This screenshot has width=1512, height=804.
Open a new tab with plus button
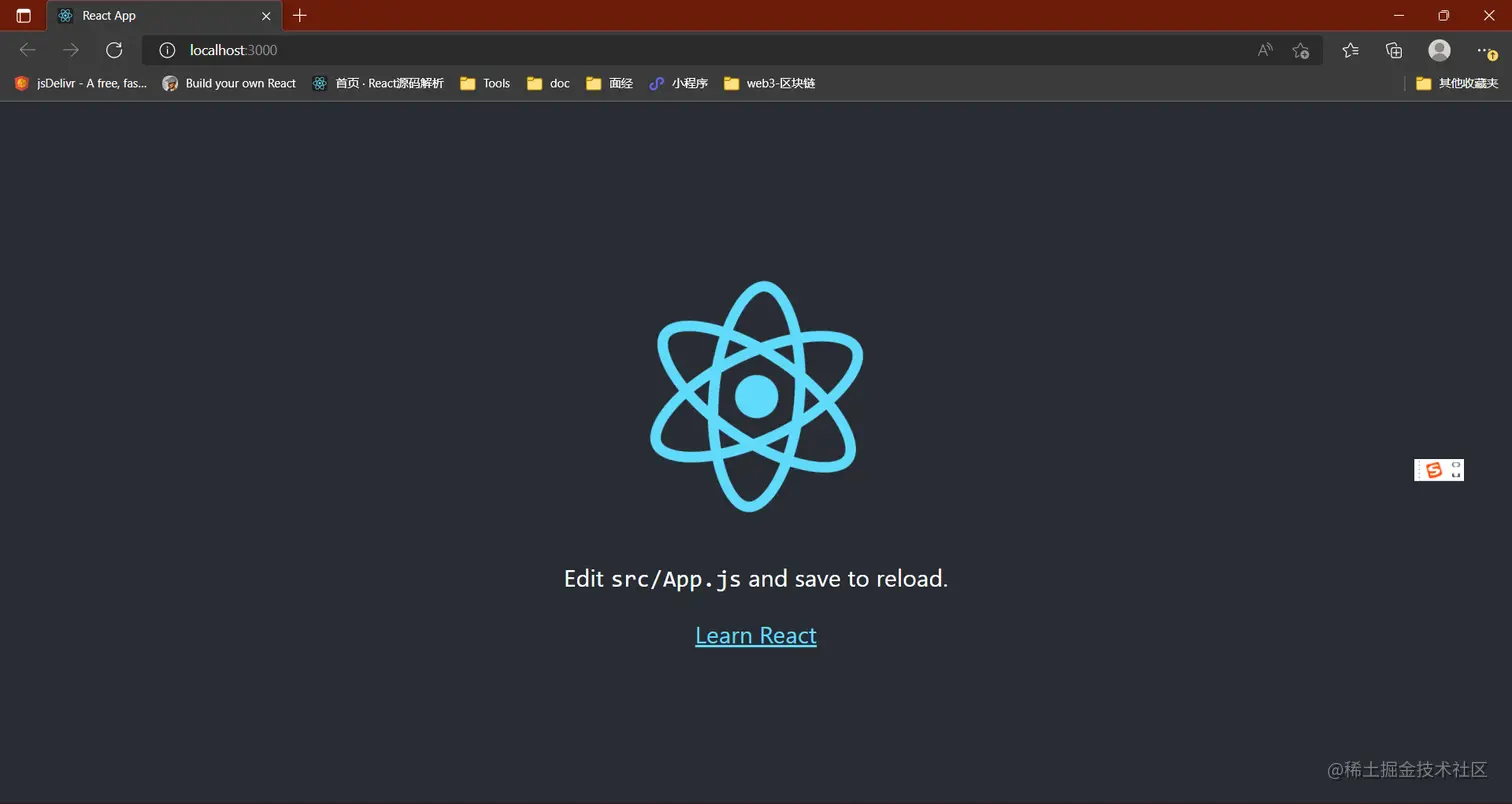[x=300, y=16]
